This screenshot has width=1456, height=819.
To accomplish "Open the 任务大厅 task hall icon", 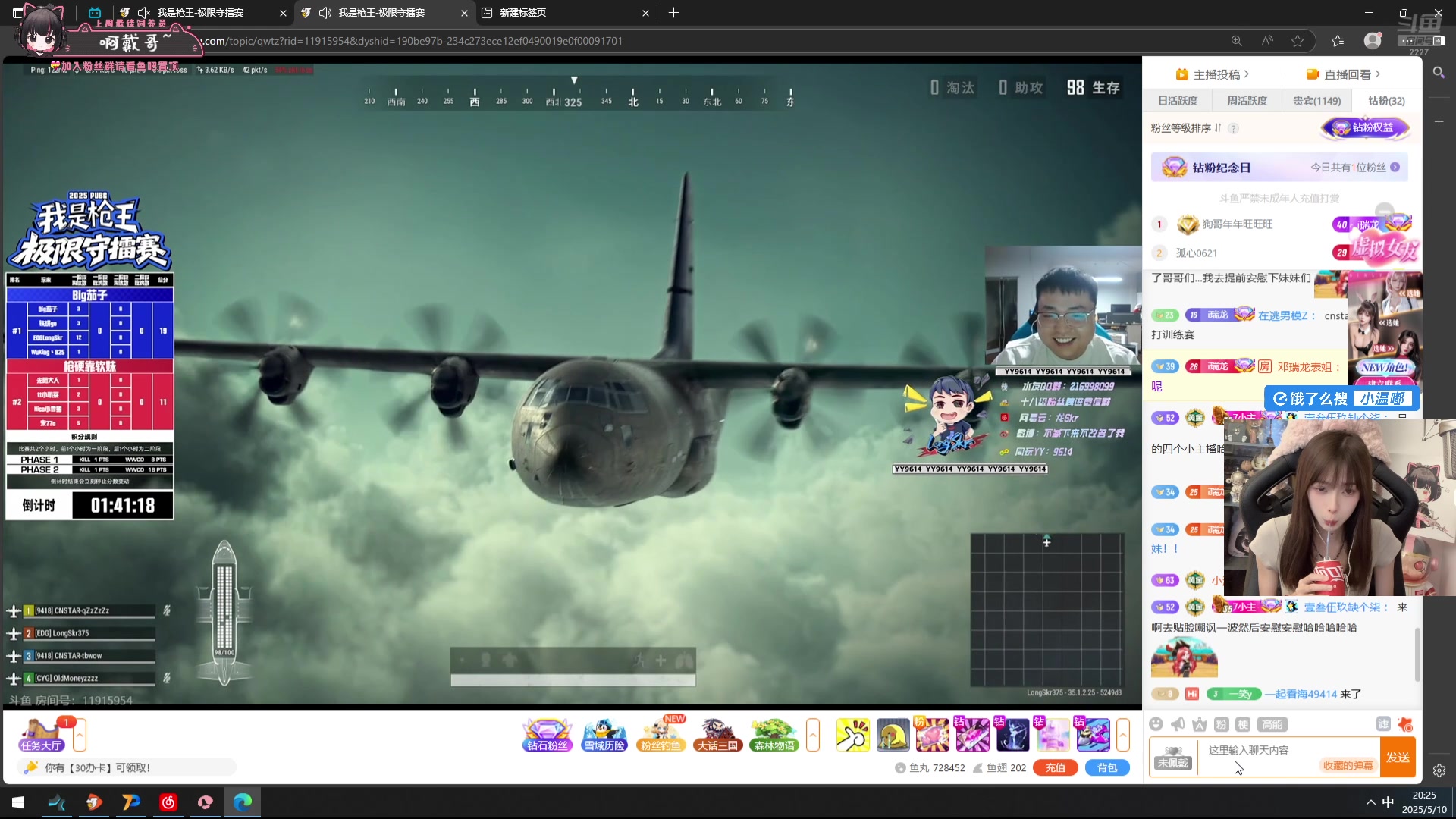I will point(41,734).
